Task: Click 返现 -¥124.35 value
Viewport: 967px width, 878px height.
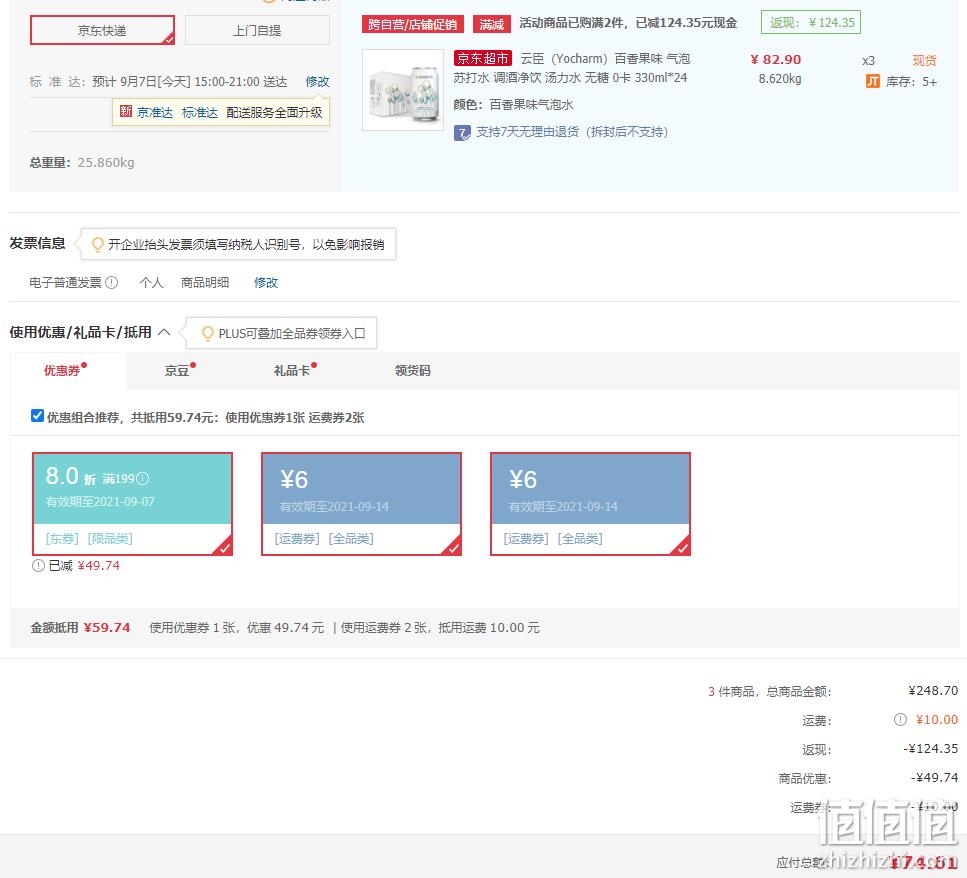Action: pyautogui.click(x=931, y=749)
